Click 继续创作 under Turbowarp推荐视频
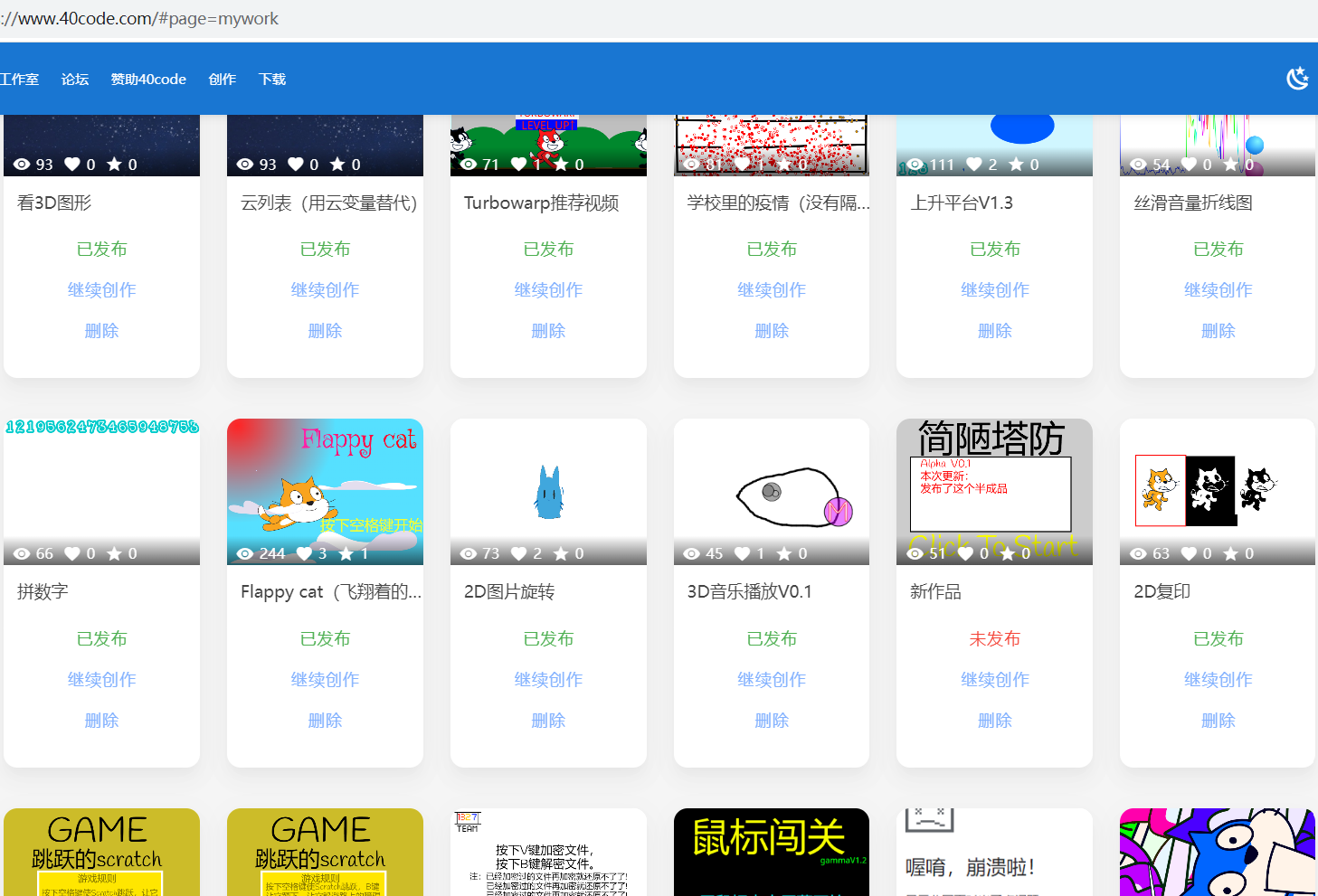Screen dimensions: 1318x896 (x=548, y=289)
